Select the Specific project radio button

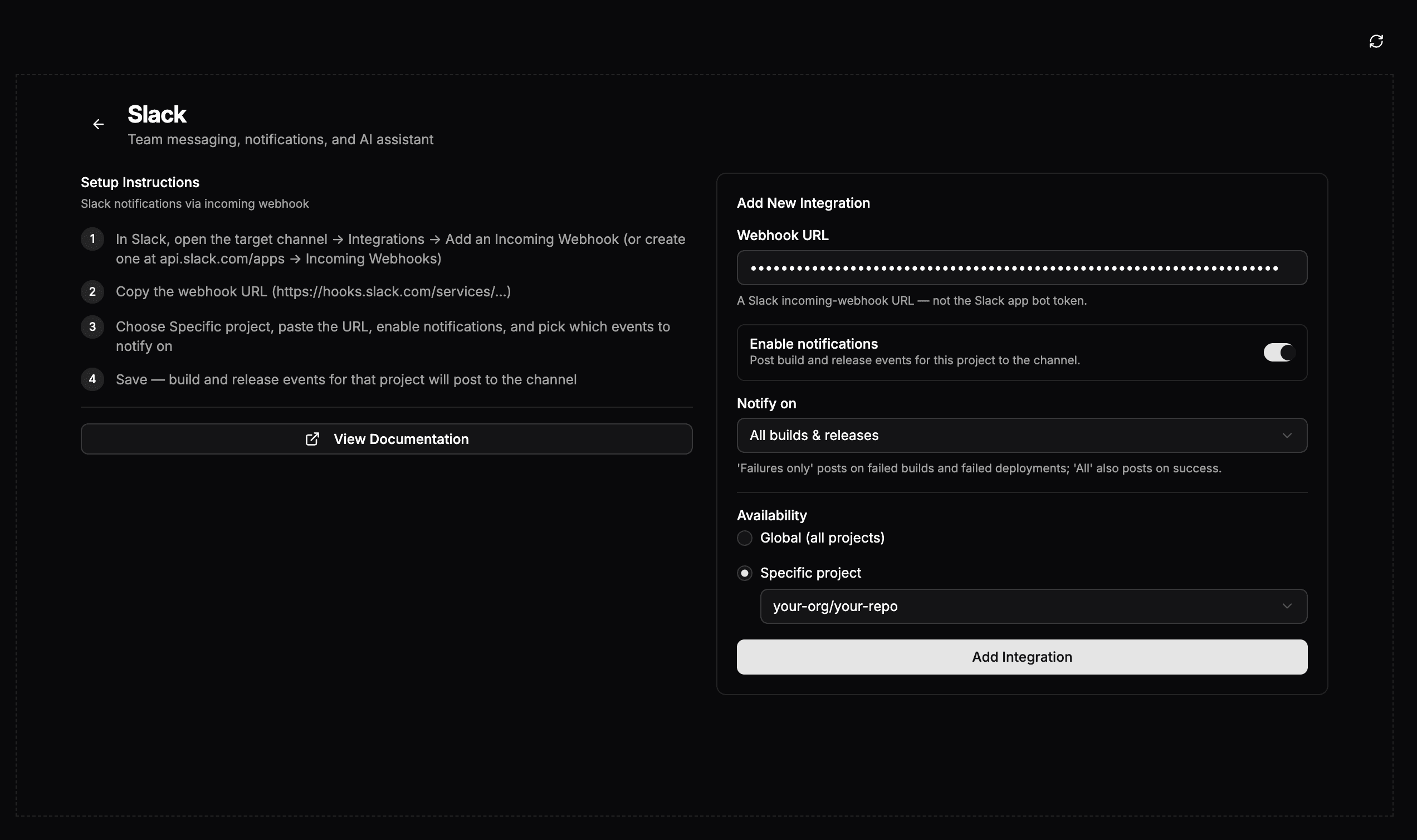[744, 573]
